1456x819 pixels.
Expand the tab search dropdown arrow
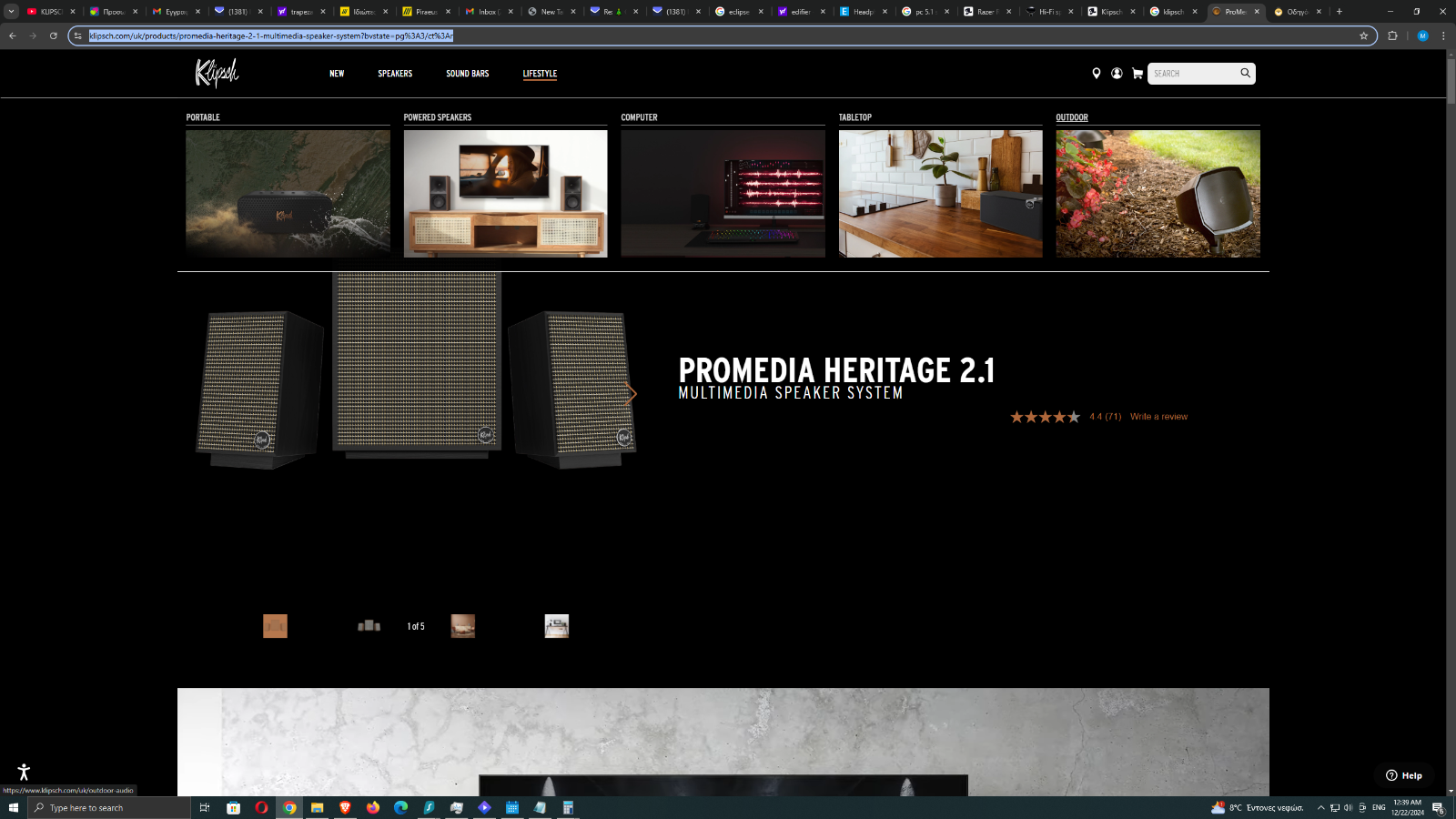click(11, 12)
